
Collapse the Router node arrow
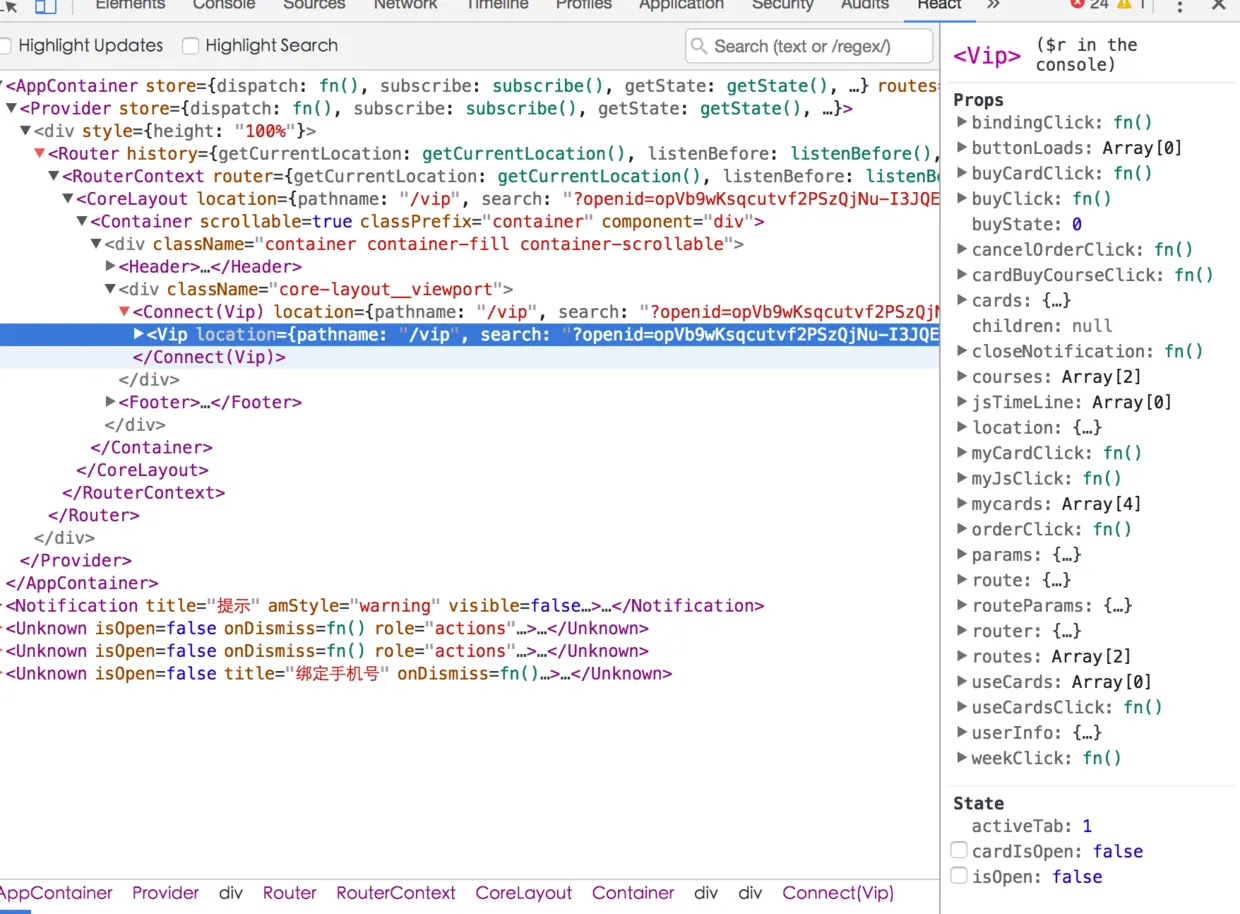click(40, 154)
